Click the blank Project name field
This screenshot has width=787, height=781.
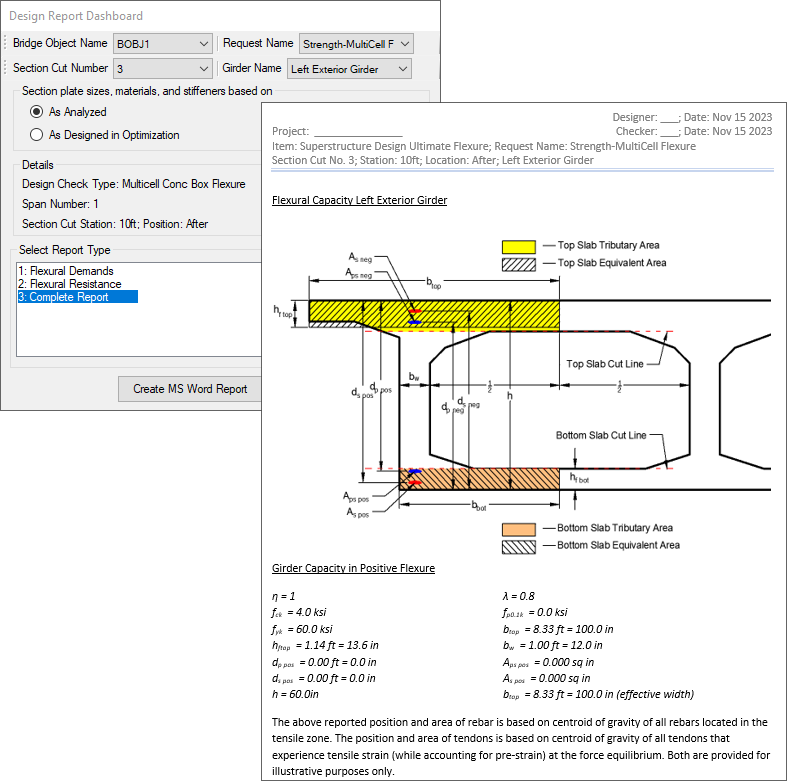(x=357, y=131)
